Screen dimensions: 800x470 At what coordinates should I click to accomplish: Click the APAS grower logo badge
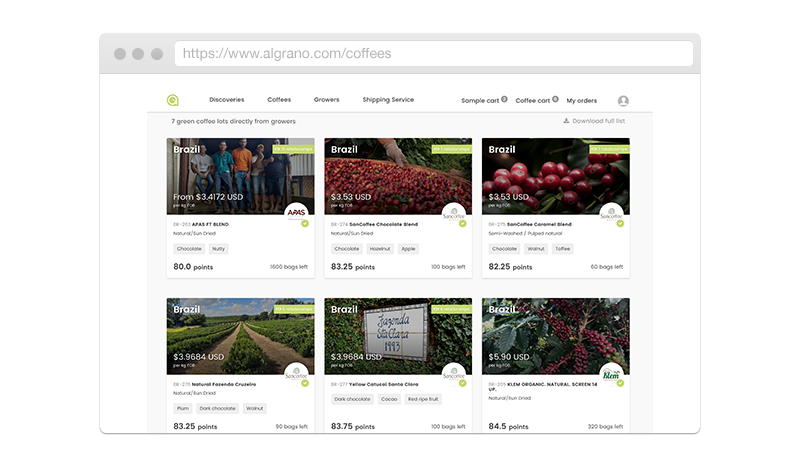click(296, 213)
